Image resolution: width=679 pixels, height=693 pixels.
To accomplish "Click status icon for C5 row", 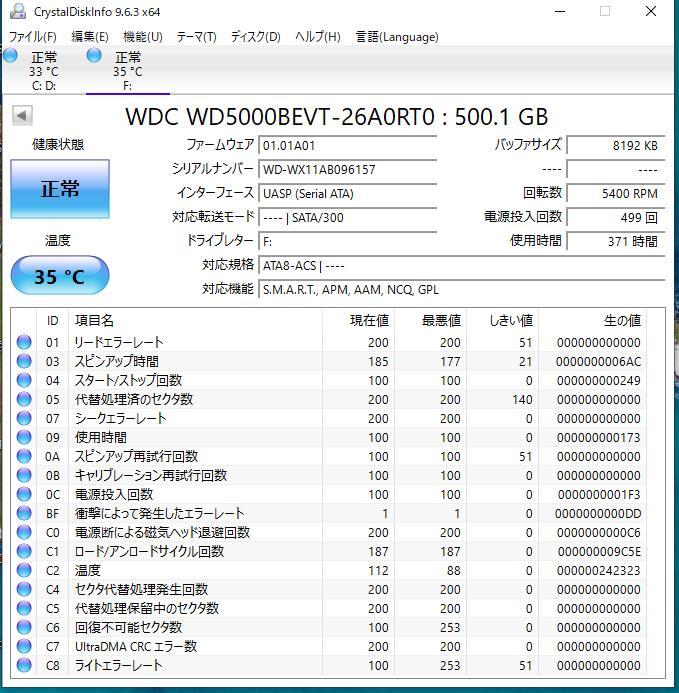I will click(24, 608).
